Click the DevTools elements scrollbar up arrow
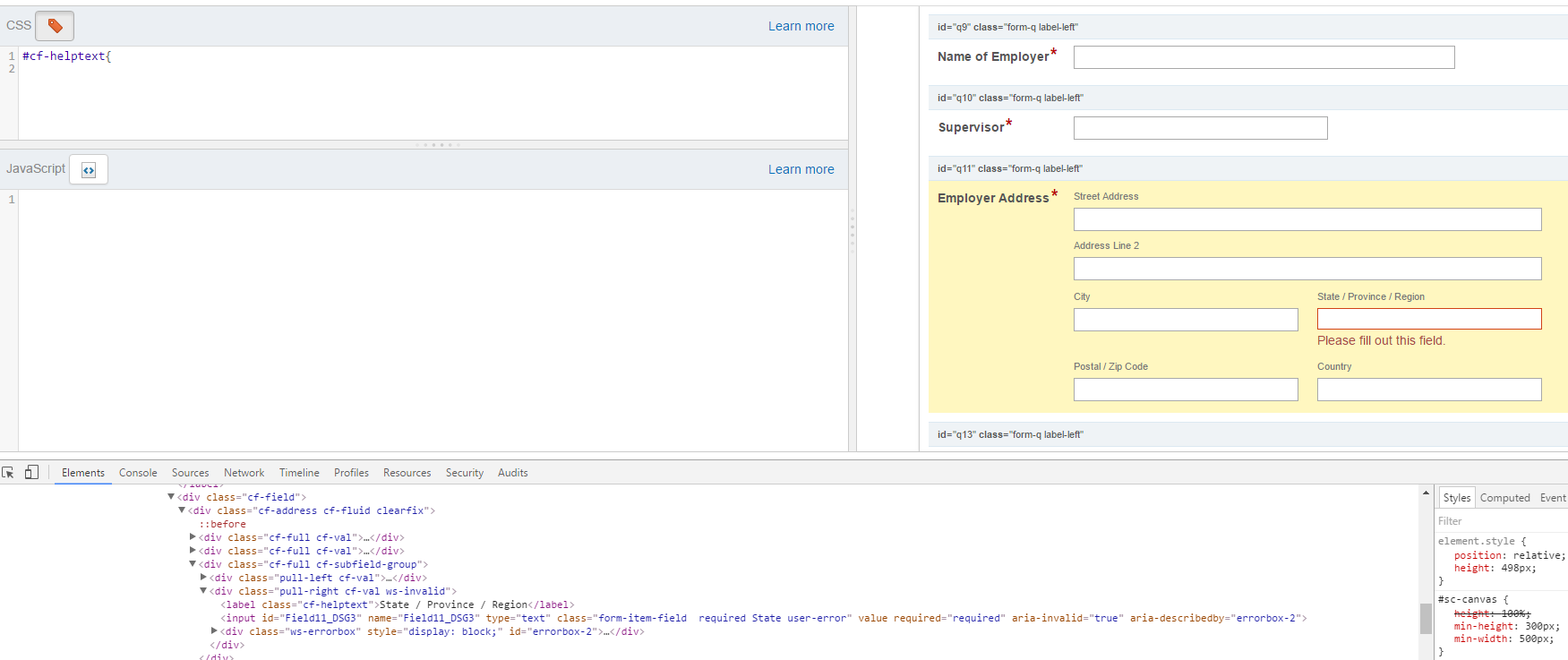 click(x=1426, y=493)
